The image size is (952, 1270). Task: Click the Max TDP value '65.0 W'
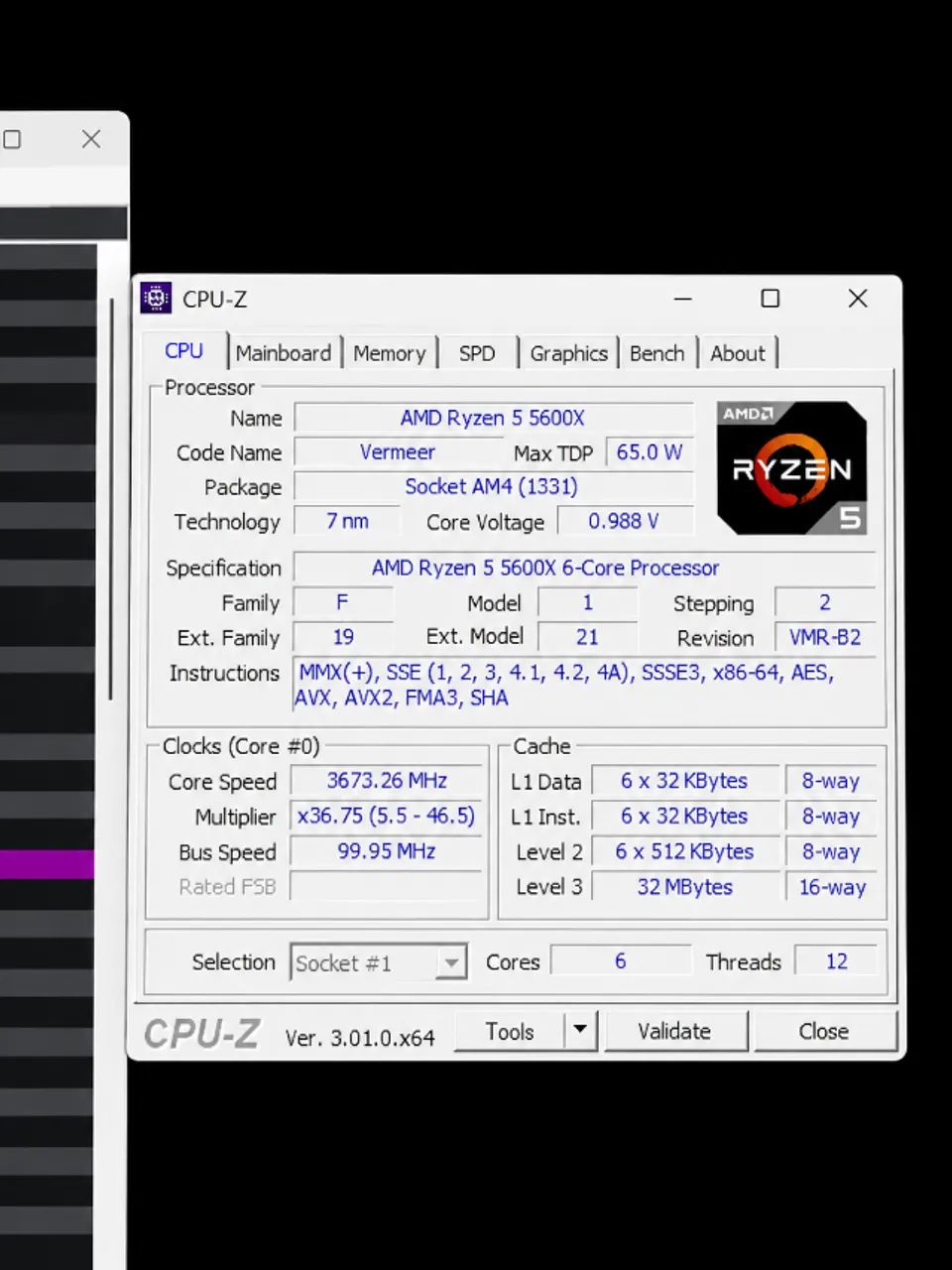coord(650,452)
